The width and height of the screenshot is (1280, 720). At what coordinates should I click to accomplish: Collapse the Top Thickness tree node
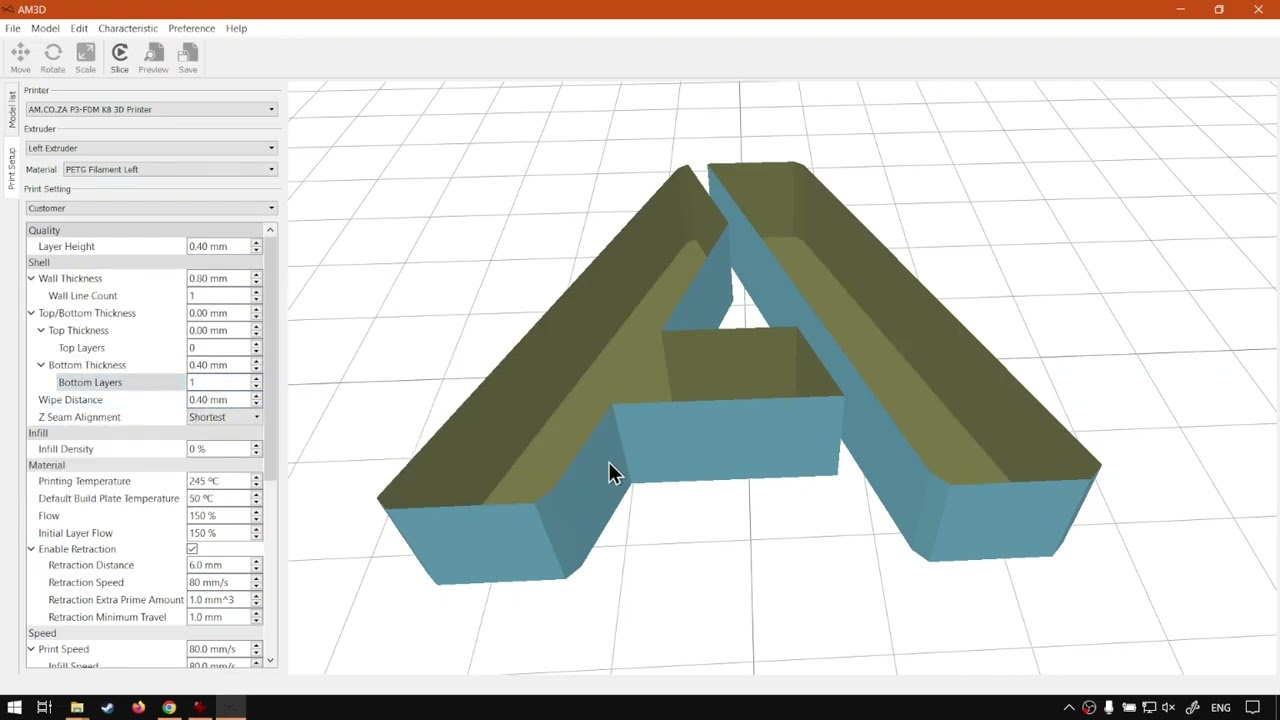[41, 330]
